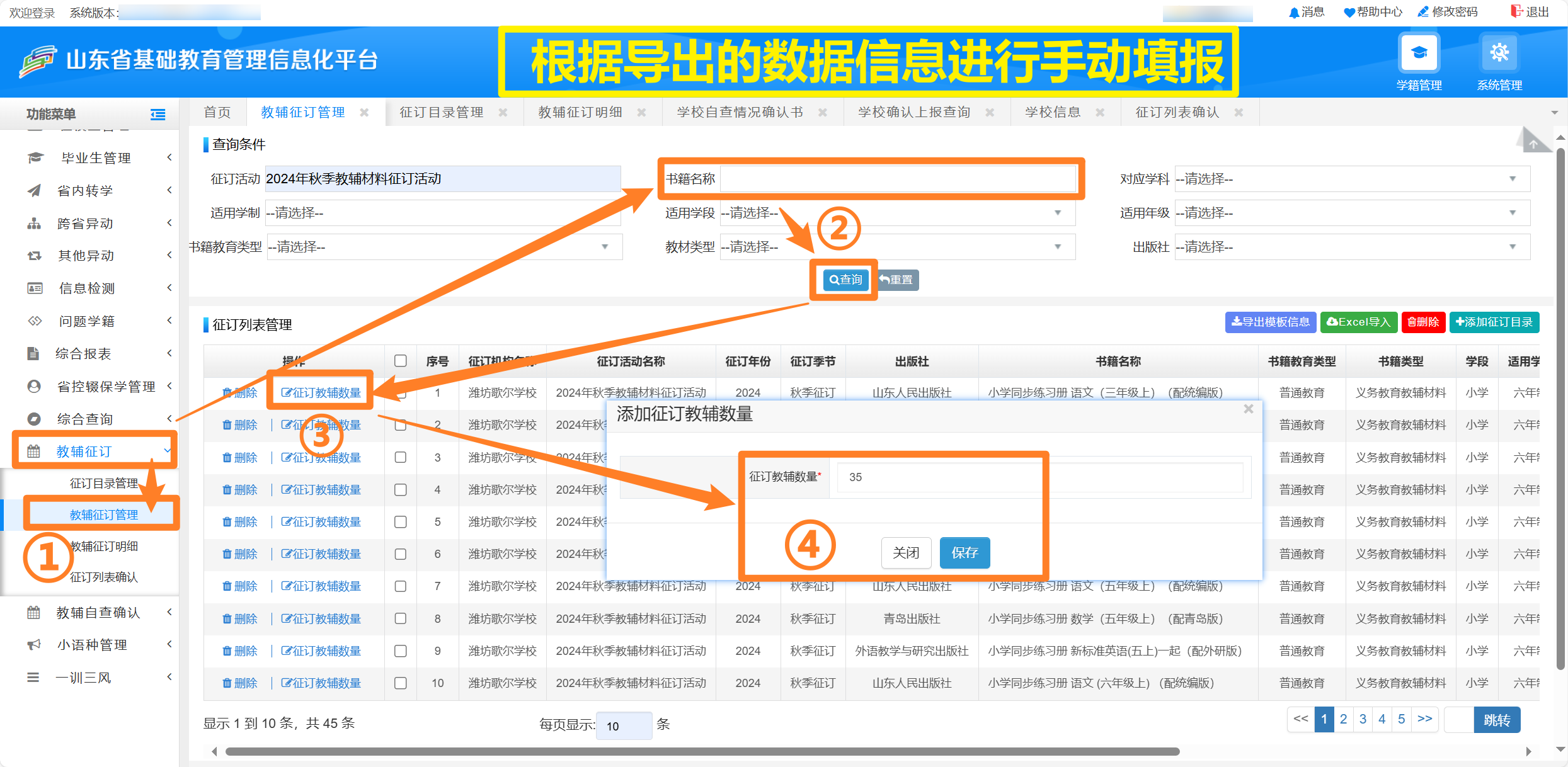
Task: Collapse the 教辅征订 menu section
Action: pos(89,452)
